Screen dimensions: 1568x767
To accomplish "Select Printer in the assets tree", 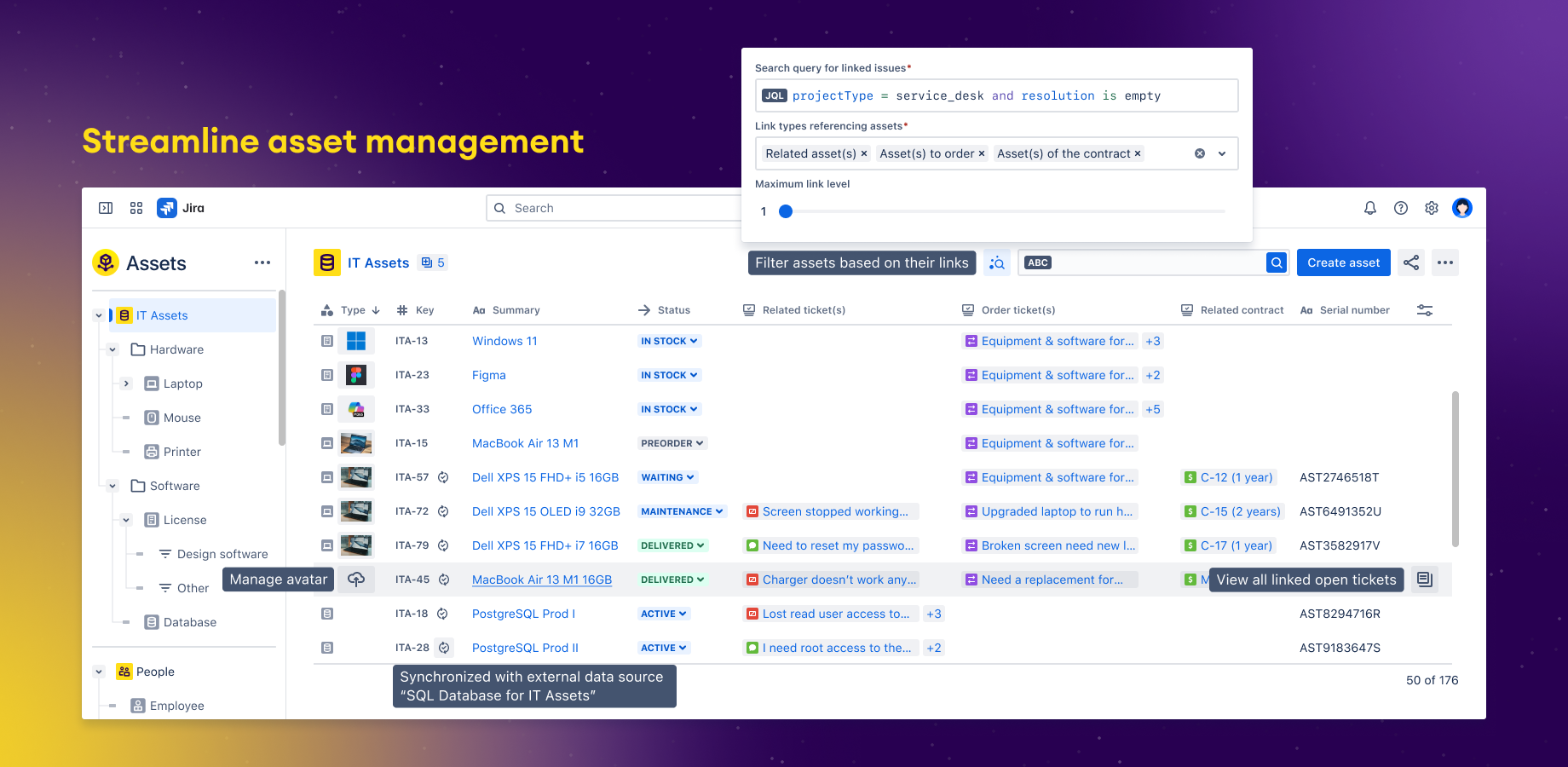I will click(182, 452).
